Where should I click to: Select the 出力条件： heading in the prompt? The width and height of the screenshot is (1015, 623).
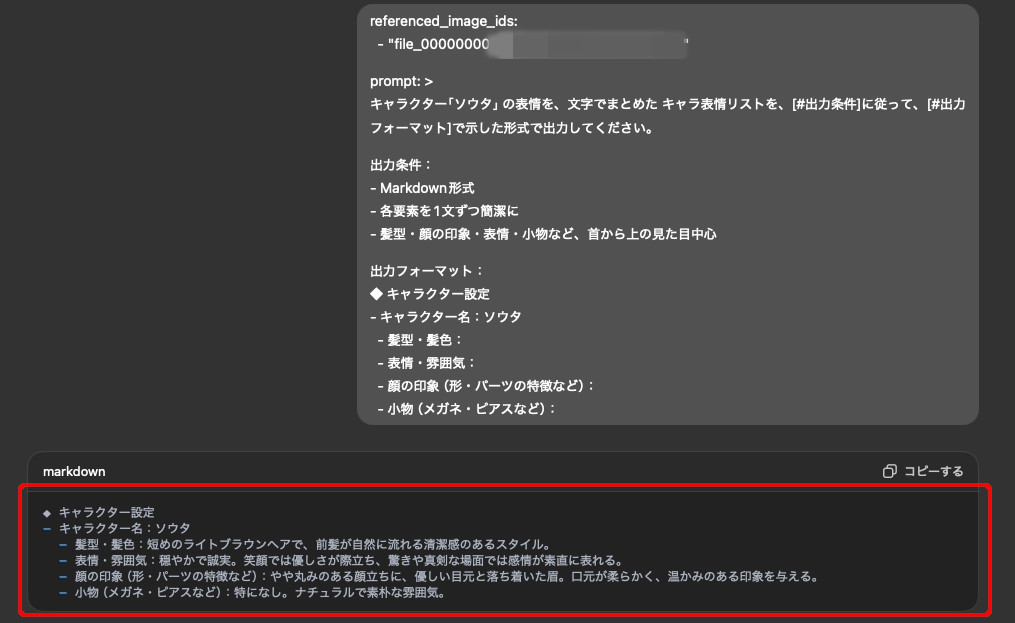point(401,164)
